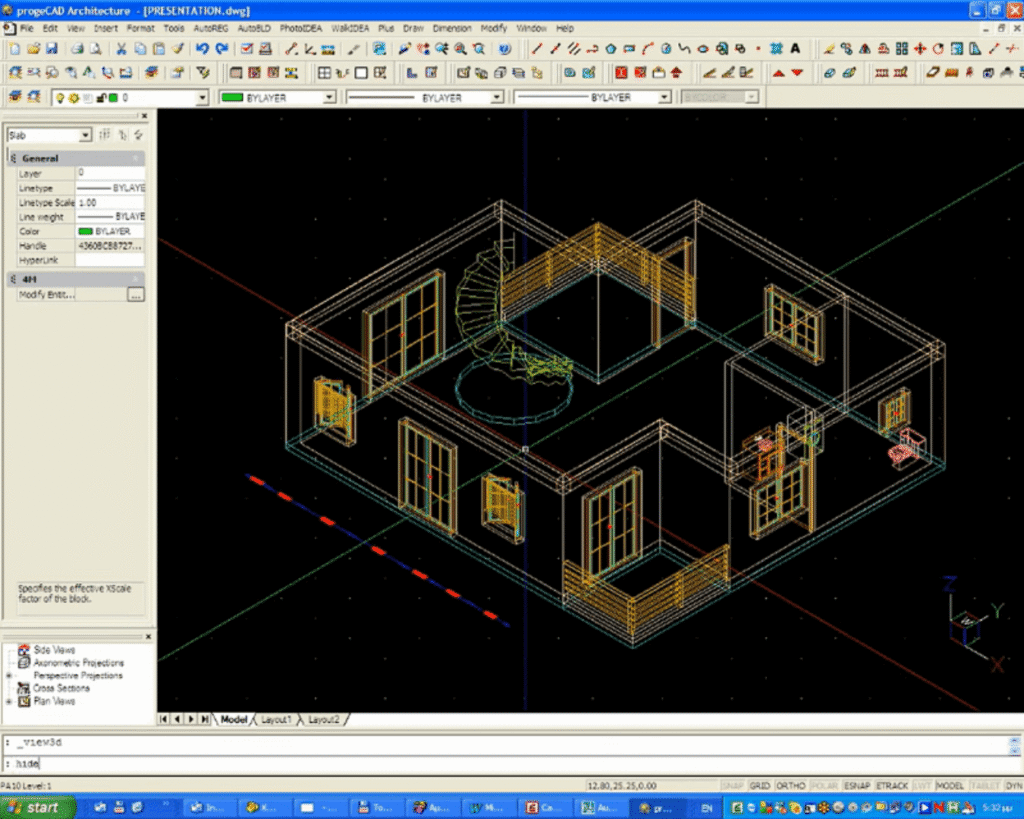
Task: Select the Text tool icon (letter A)
Action: pyautogui.click(x=795, y=47)
